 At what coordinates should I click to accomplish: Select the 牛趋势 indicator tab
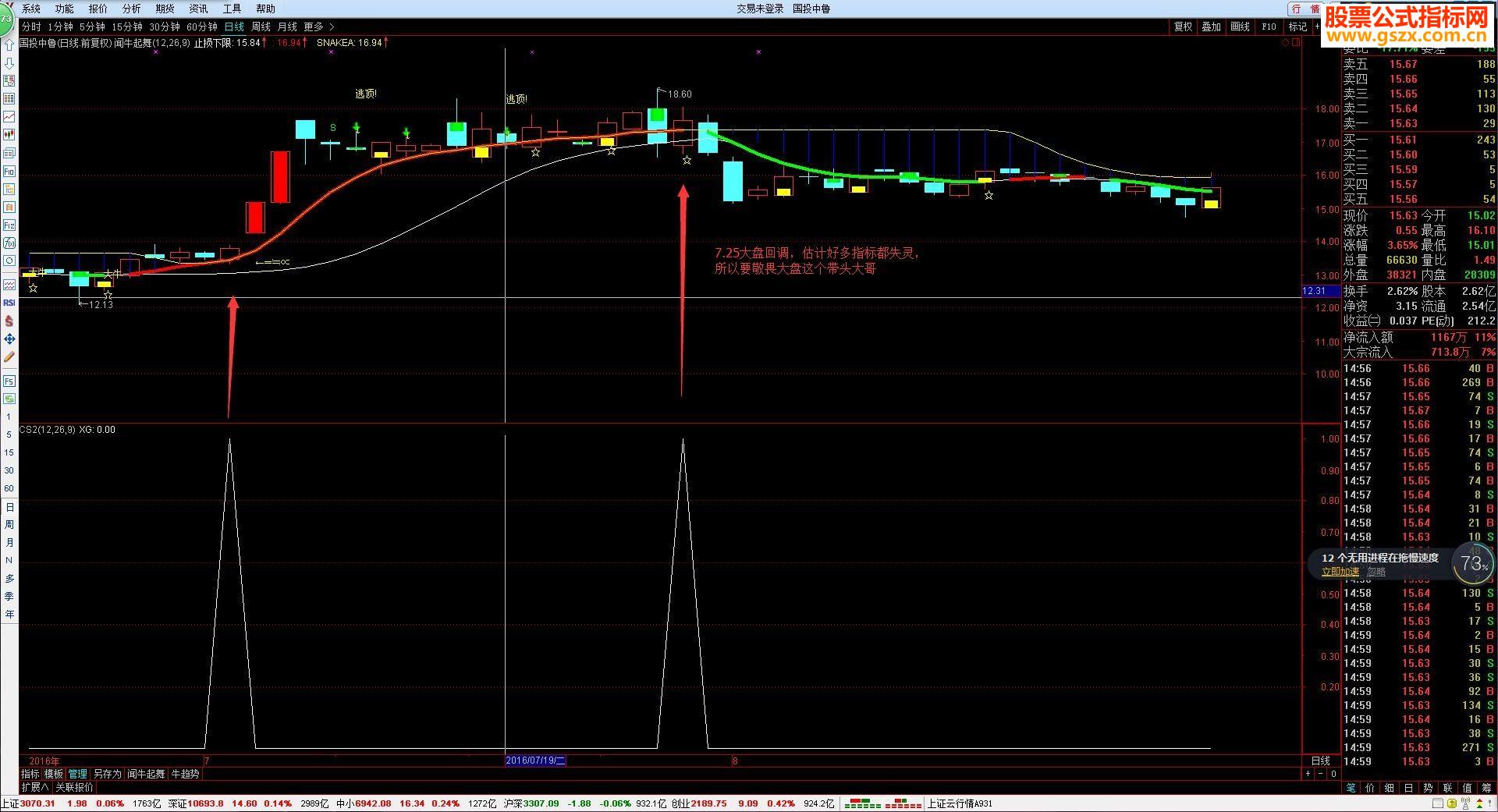[186, 774]
